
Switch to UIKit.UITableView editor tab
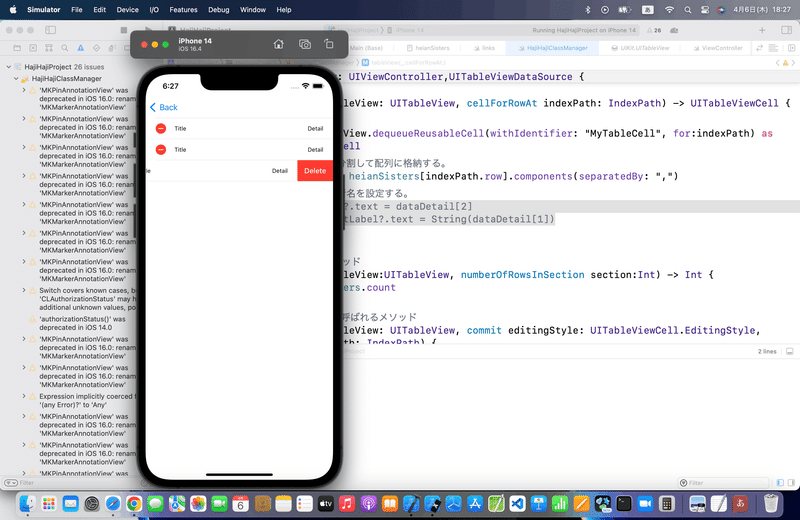tap(640, 48)
